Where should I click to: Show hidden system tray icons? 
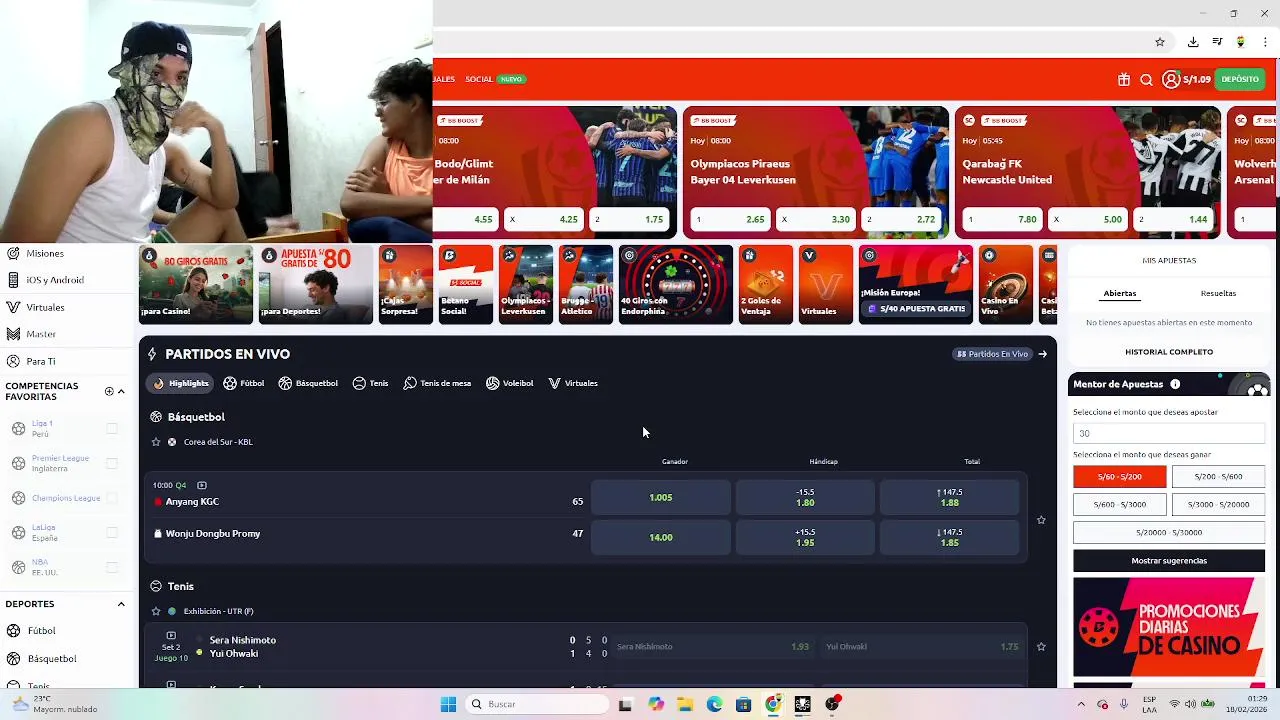(1081, 704)
